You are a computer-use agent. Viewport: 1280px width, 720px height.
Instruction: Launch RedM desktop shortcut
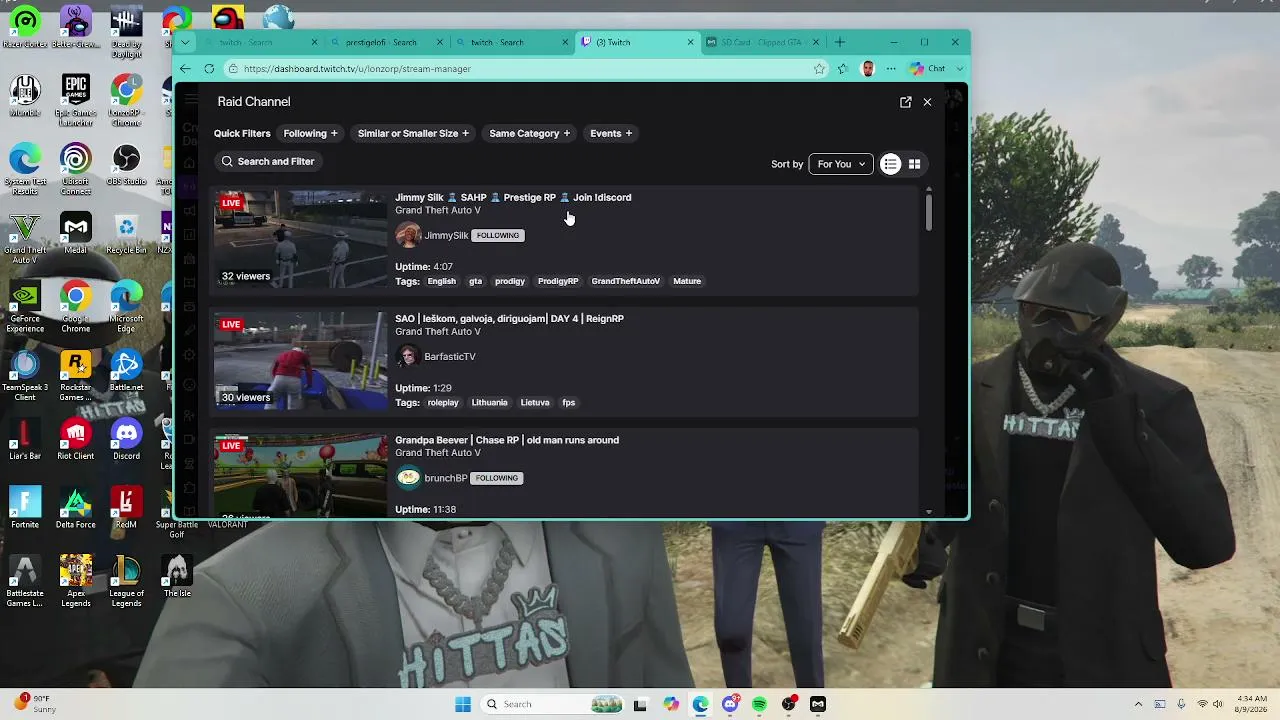[126, 508]
